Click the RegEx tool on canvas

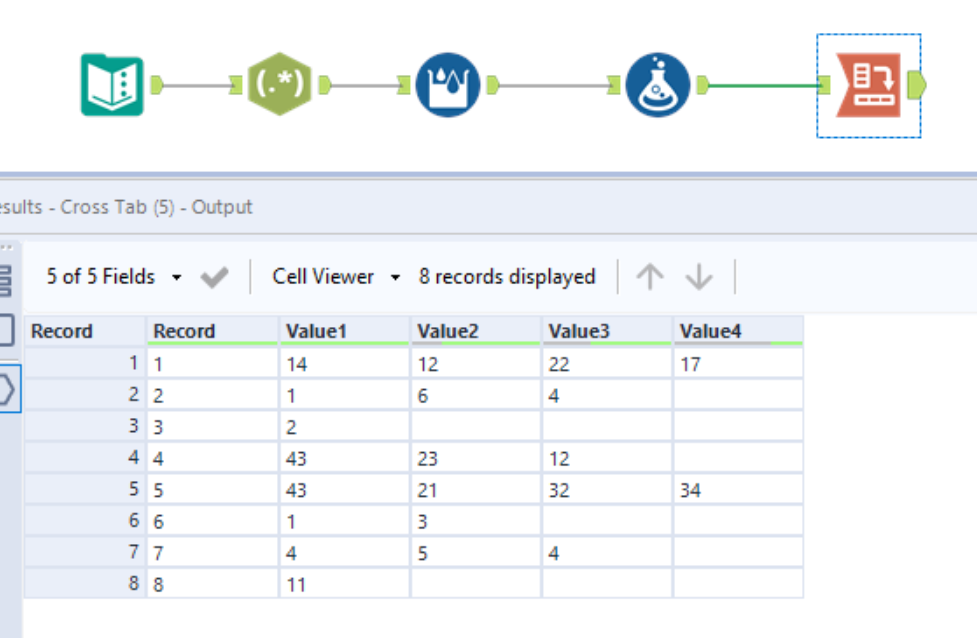pos(279,85)
